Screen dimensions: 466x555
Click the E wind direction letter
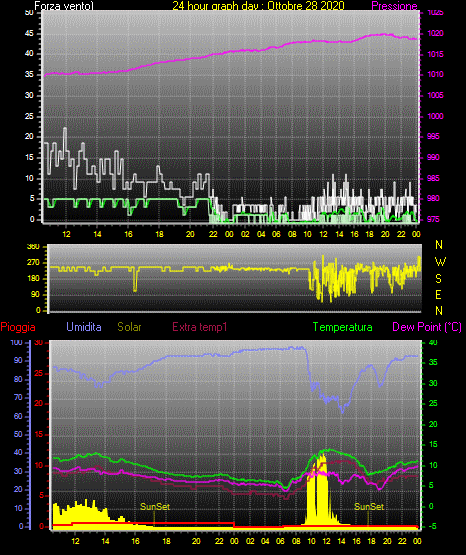point(438,294)
